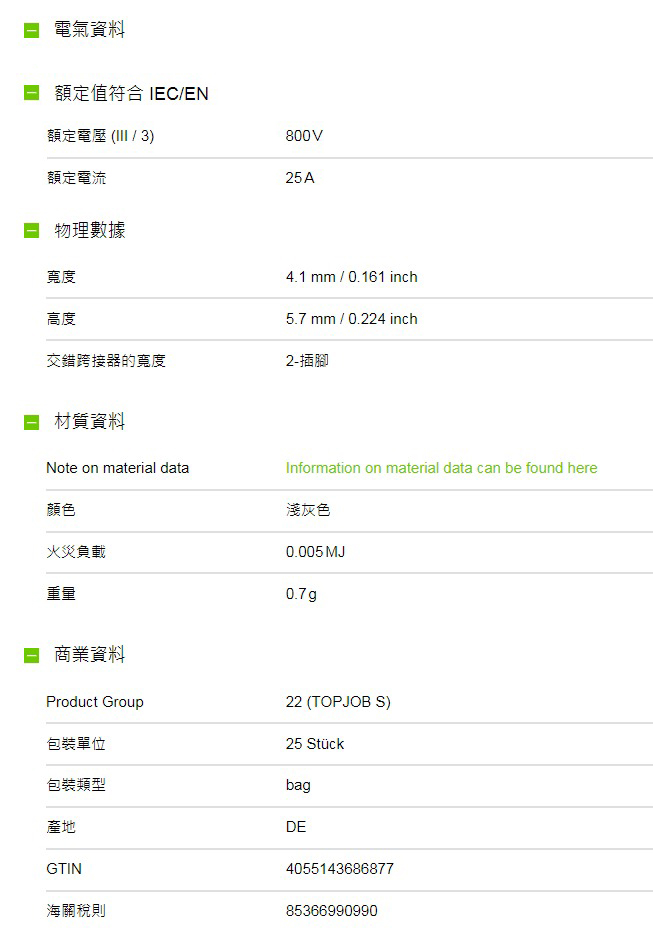Select the 海關稅則 value 85366990990
This screenshot has width=653, height=944.
point(332,911)
